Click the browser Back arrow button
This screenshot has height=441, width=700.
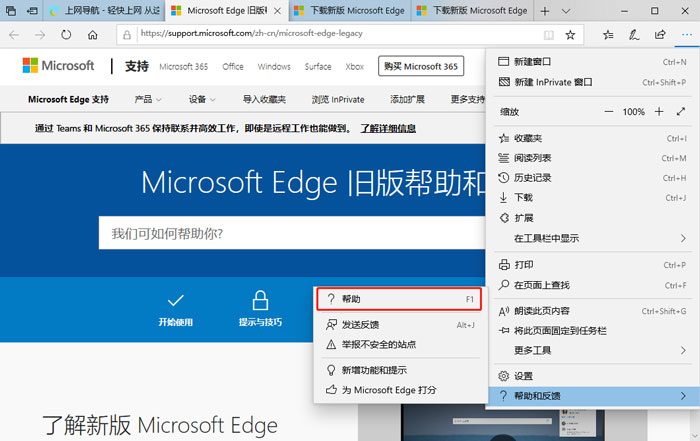click(15, 34)
